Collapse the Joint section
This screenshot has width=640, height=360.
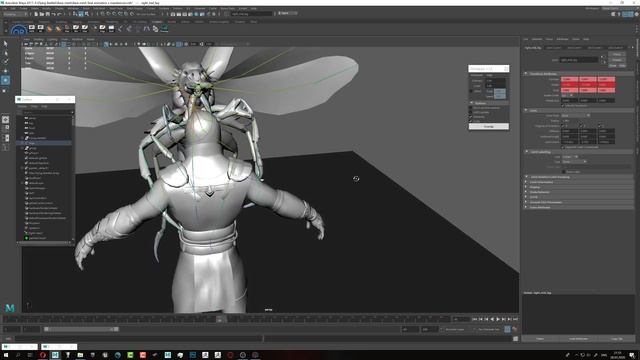coord(526,110)
